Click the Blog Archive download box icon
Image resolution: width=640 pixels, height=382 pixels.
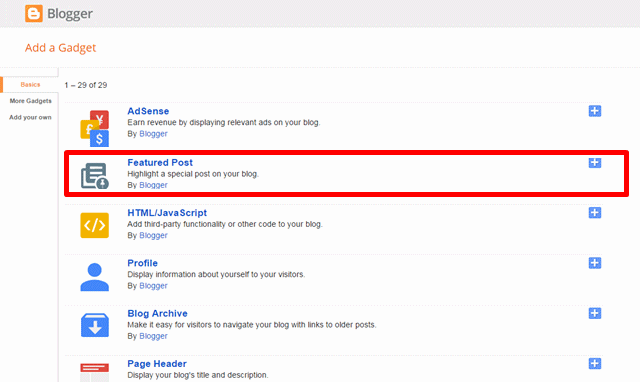point(95,325)
